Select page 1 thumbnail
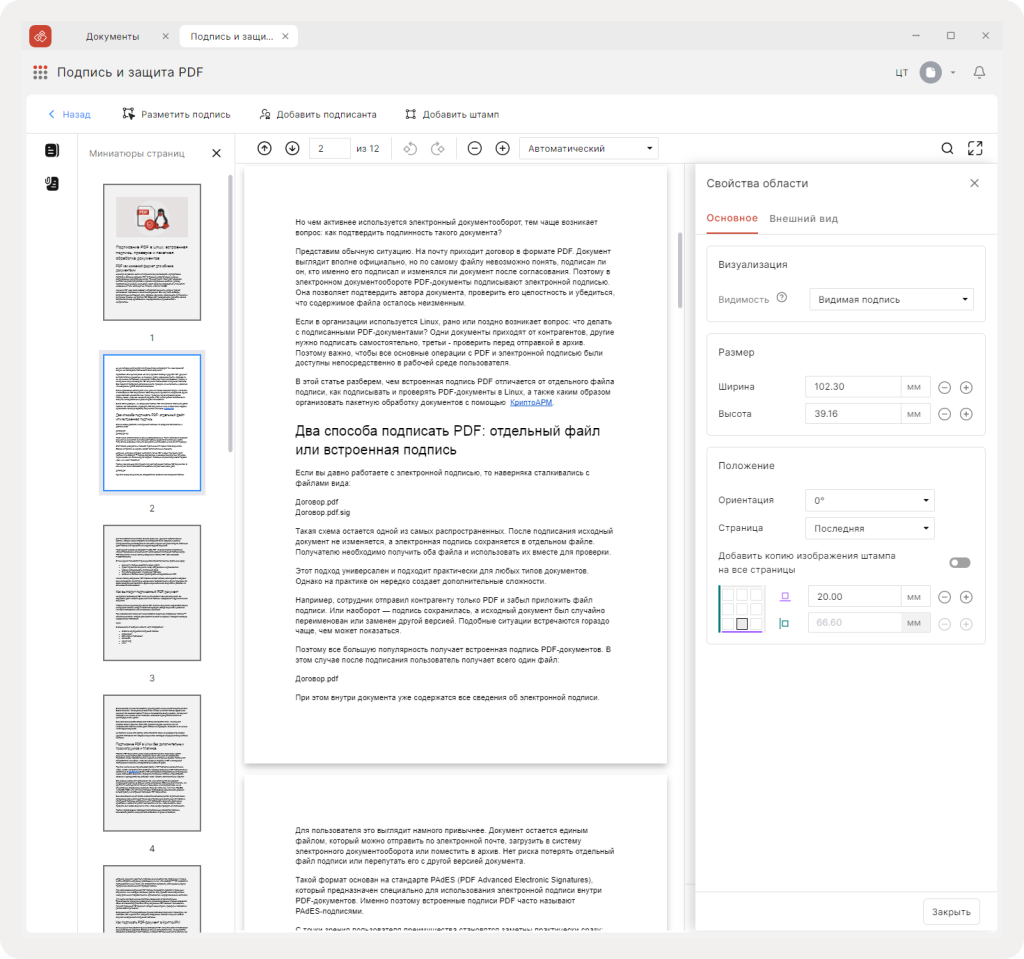The height and width of the screenshot is (959, 1024). click(152, 252)
